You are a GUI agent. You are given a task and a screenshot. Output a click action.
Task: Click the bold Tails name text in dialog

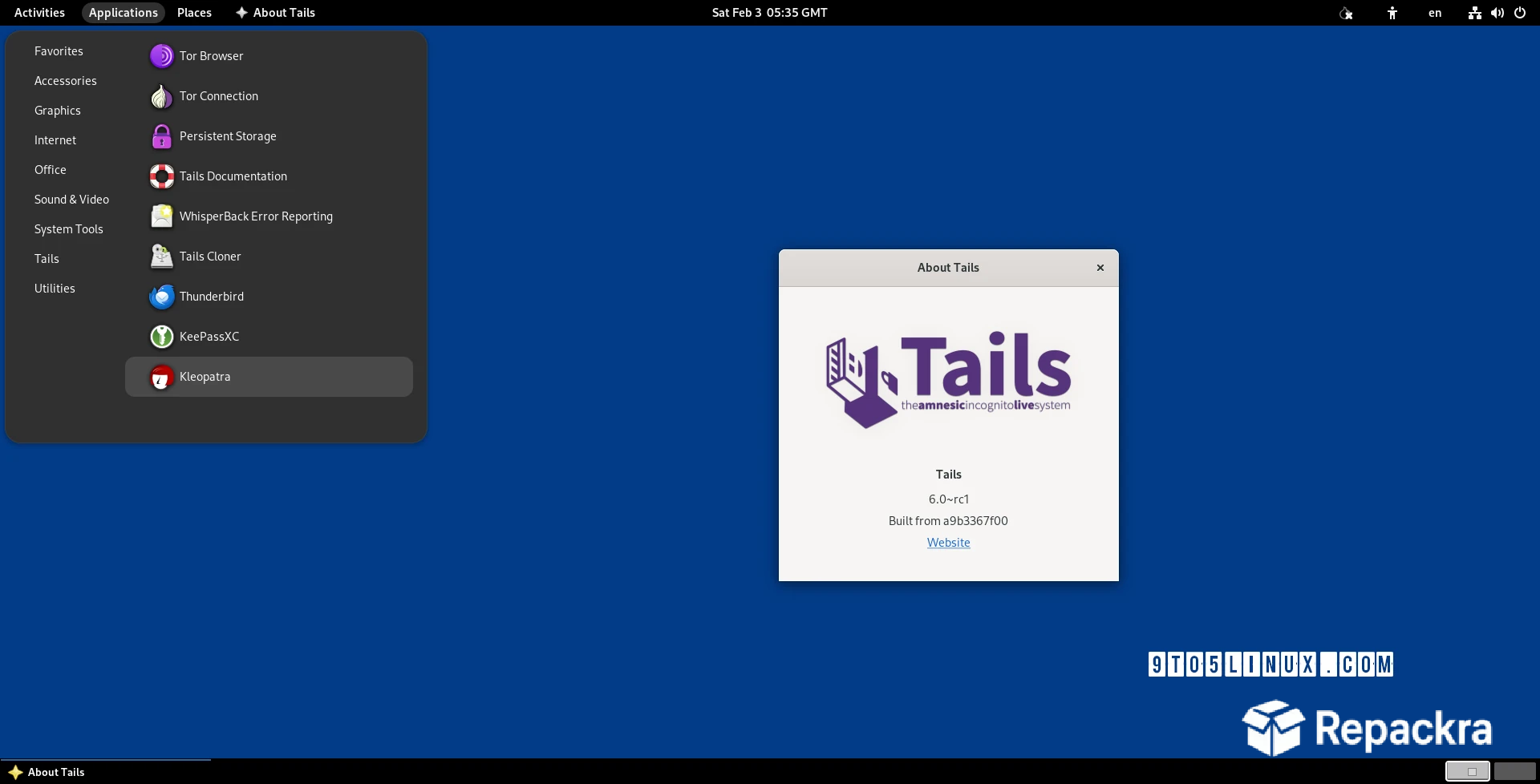point(948,475)
